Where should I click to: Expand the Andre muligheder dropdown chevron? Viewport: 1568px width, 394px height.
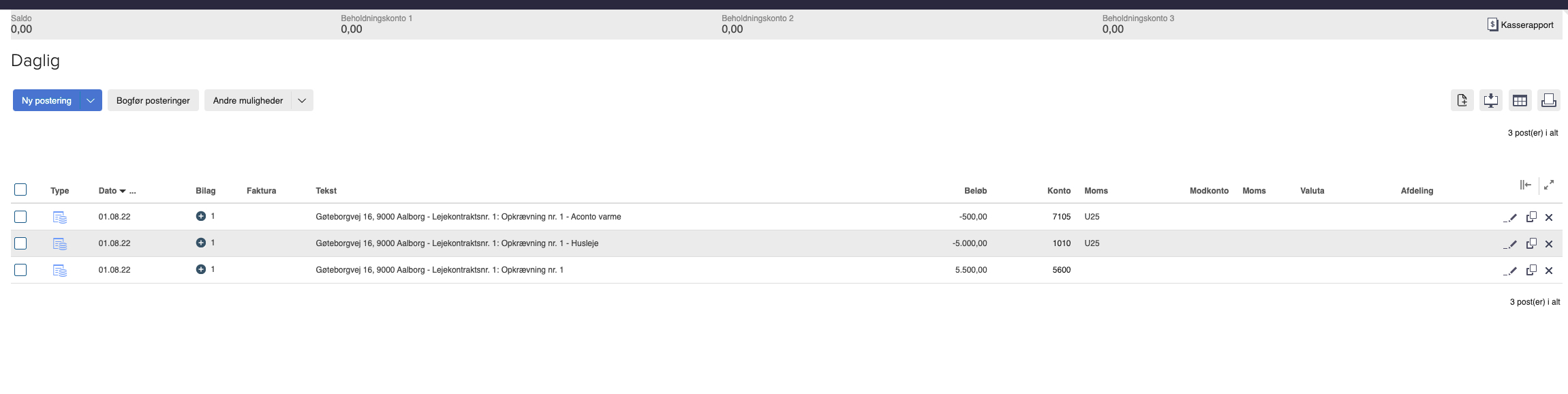302,100
